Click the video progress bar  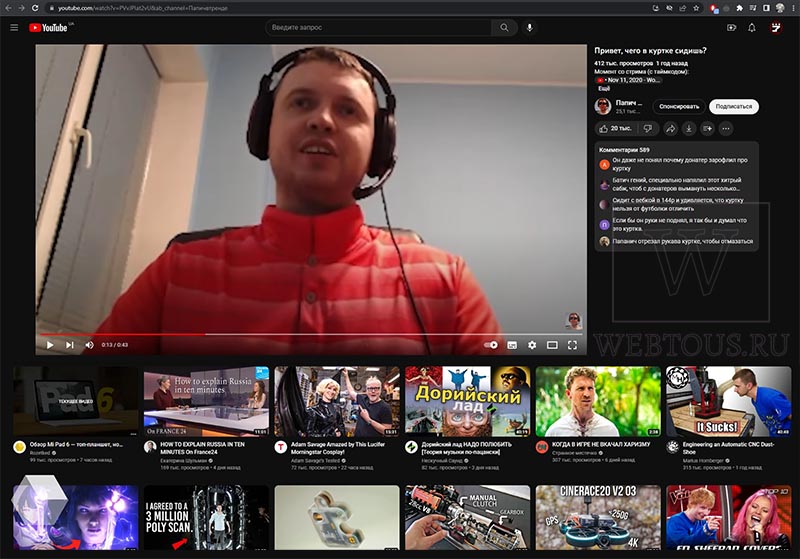(x=311, y=335)
